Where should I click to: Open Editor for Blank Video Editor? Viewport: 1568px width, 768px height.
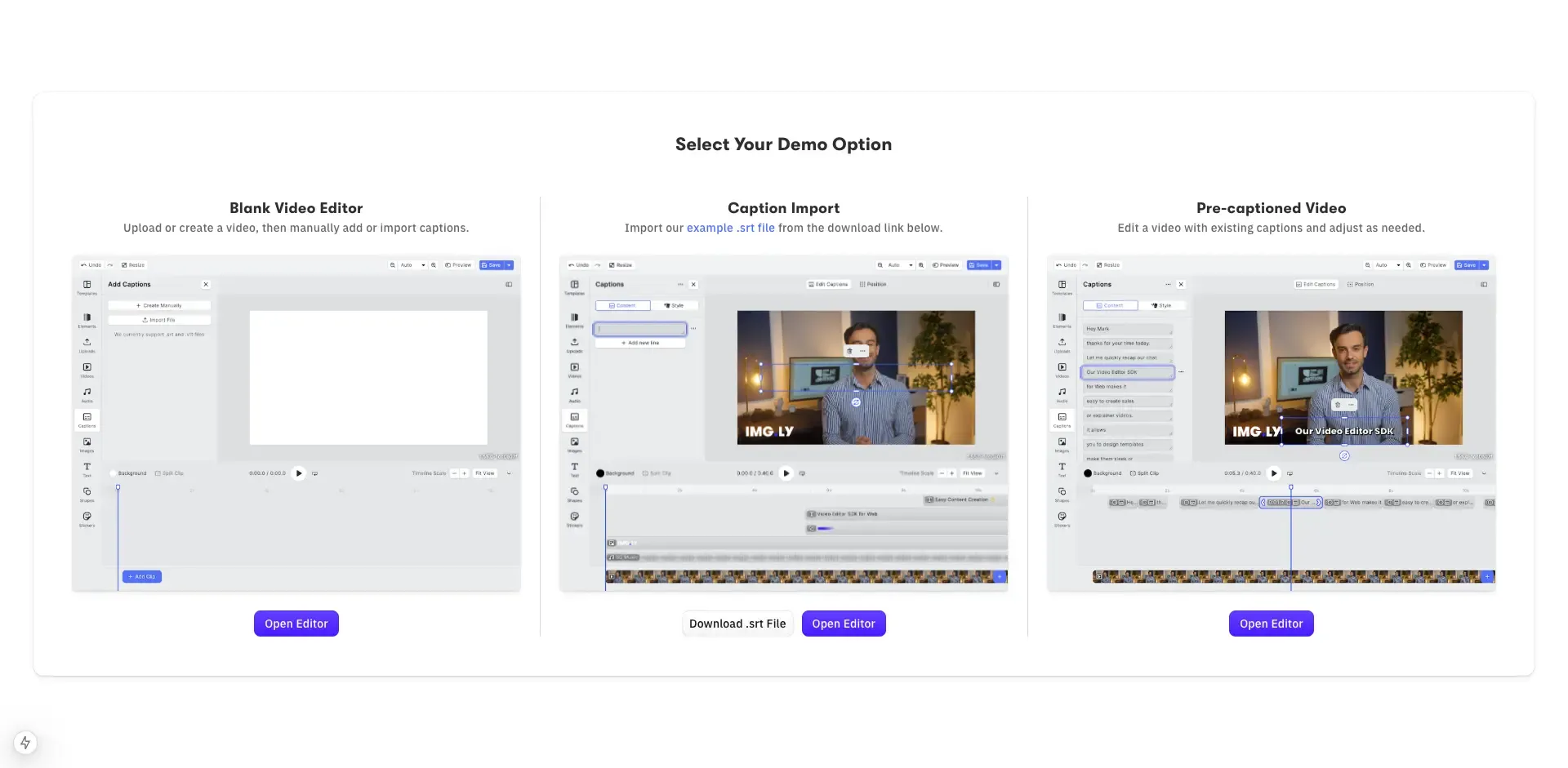(296, 624)
